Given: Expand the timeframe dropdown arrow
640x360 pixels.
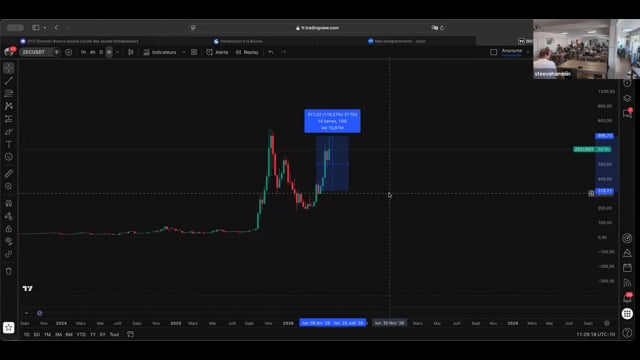Looking at the screenshot, I should pyautogui.click(x=118, y=52).
